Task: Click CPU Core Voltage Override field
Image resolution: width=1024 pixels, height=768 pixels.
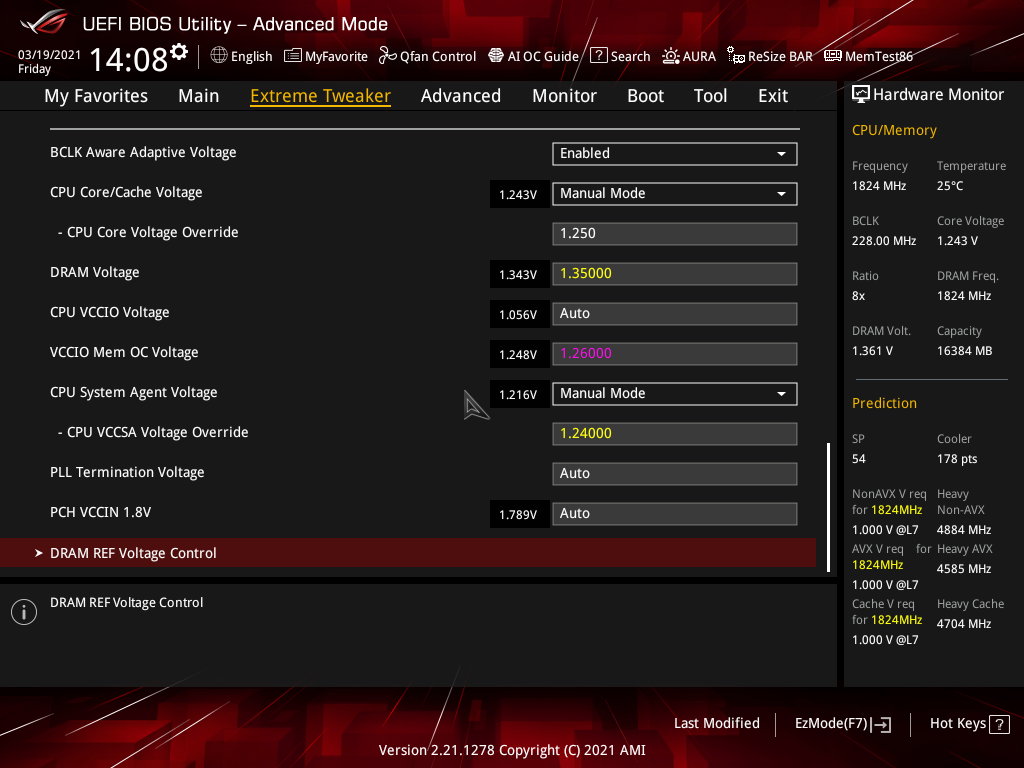Action: click(675, 234)
